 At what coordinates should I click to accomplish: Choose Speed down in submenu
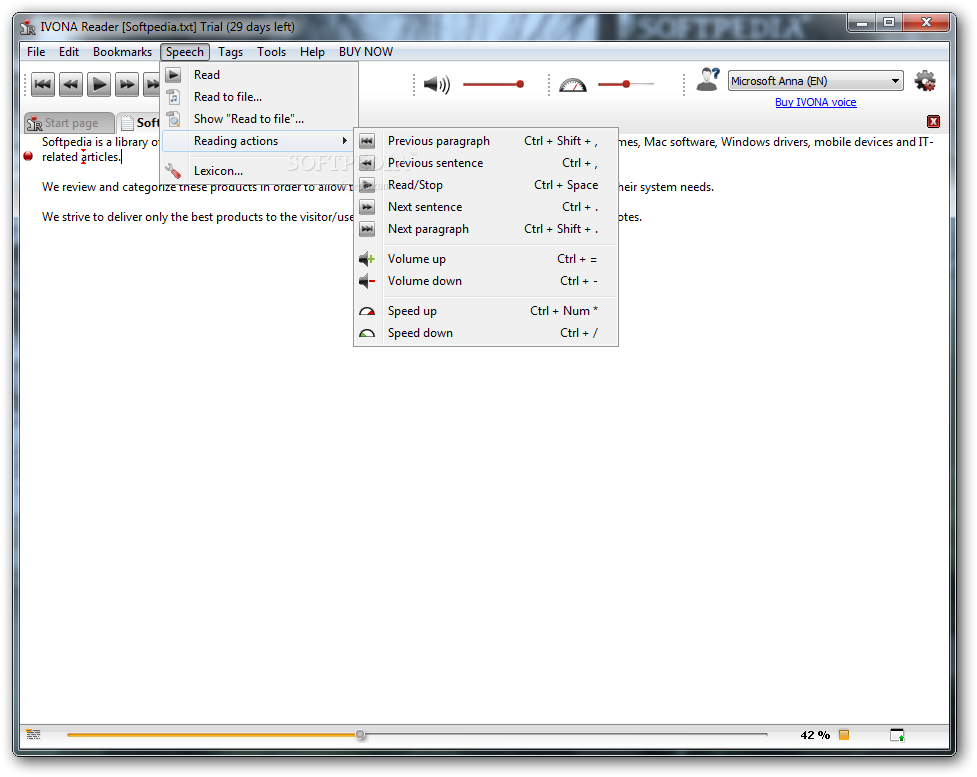486,333
